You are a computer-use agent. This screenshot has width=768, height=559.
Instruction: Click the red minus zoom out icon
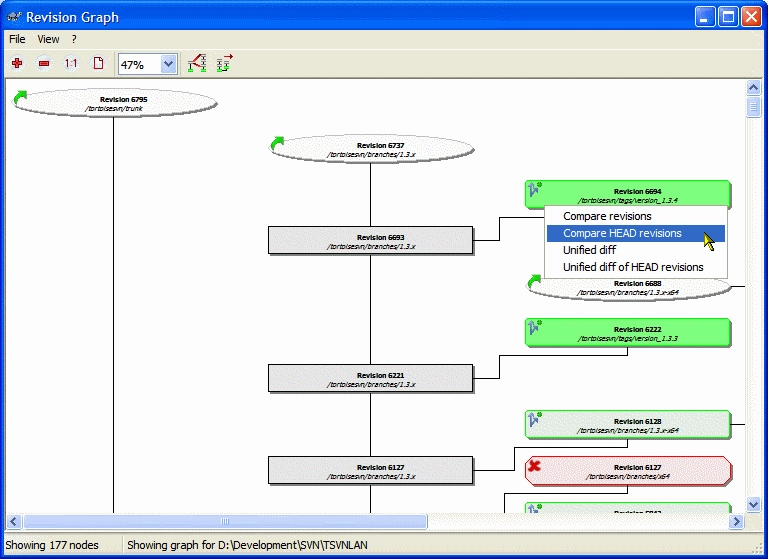click(x=44, y=64)
